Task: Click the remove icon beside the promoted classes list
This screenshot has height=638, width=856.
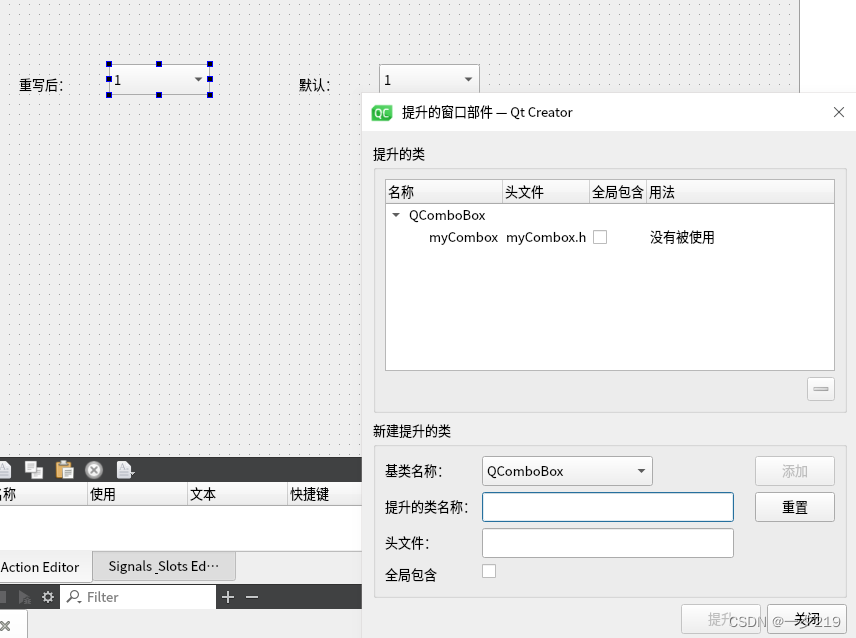Action: pos(821,389)
